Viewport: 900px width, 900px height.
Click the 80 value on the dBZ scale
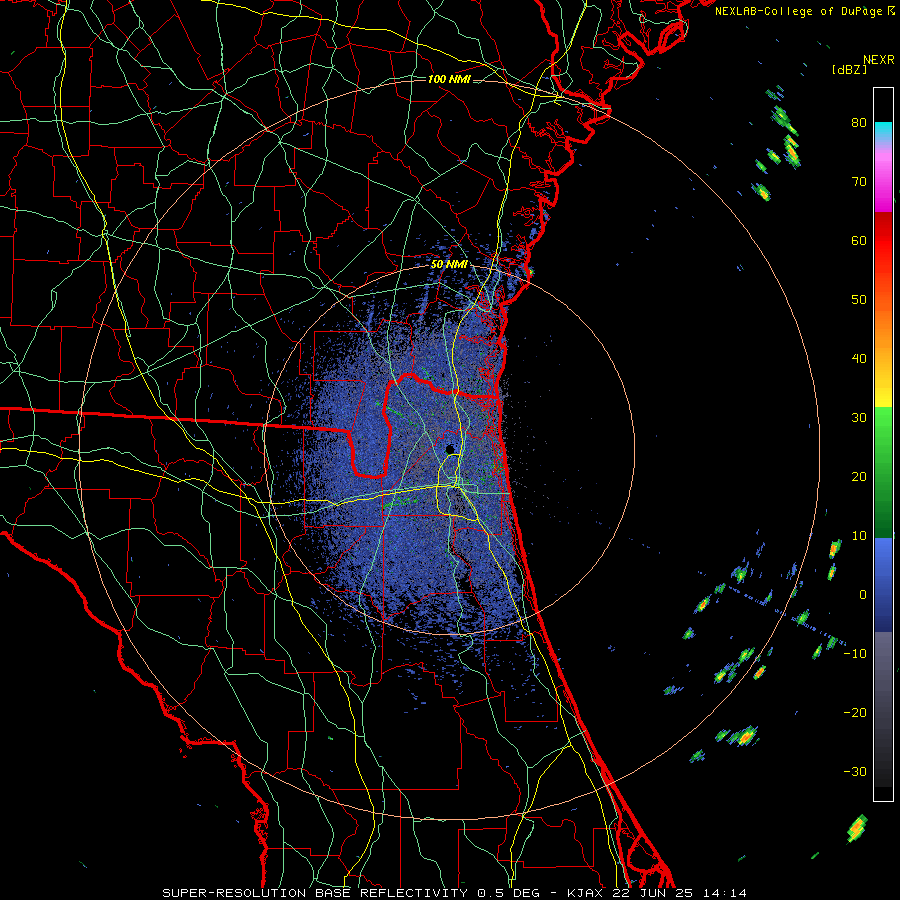tap(859, 122)
